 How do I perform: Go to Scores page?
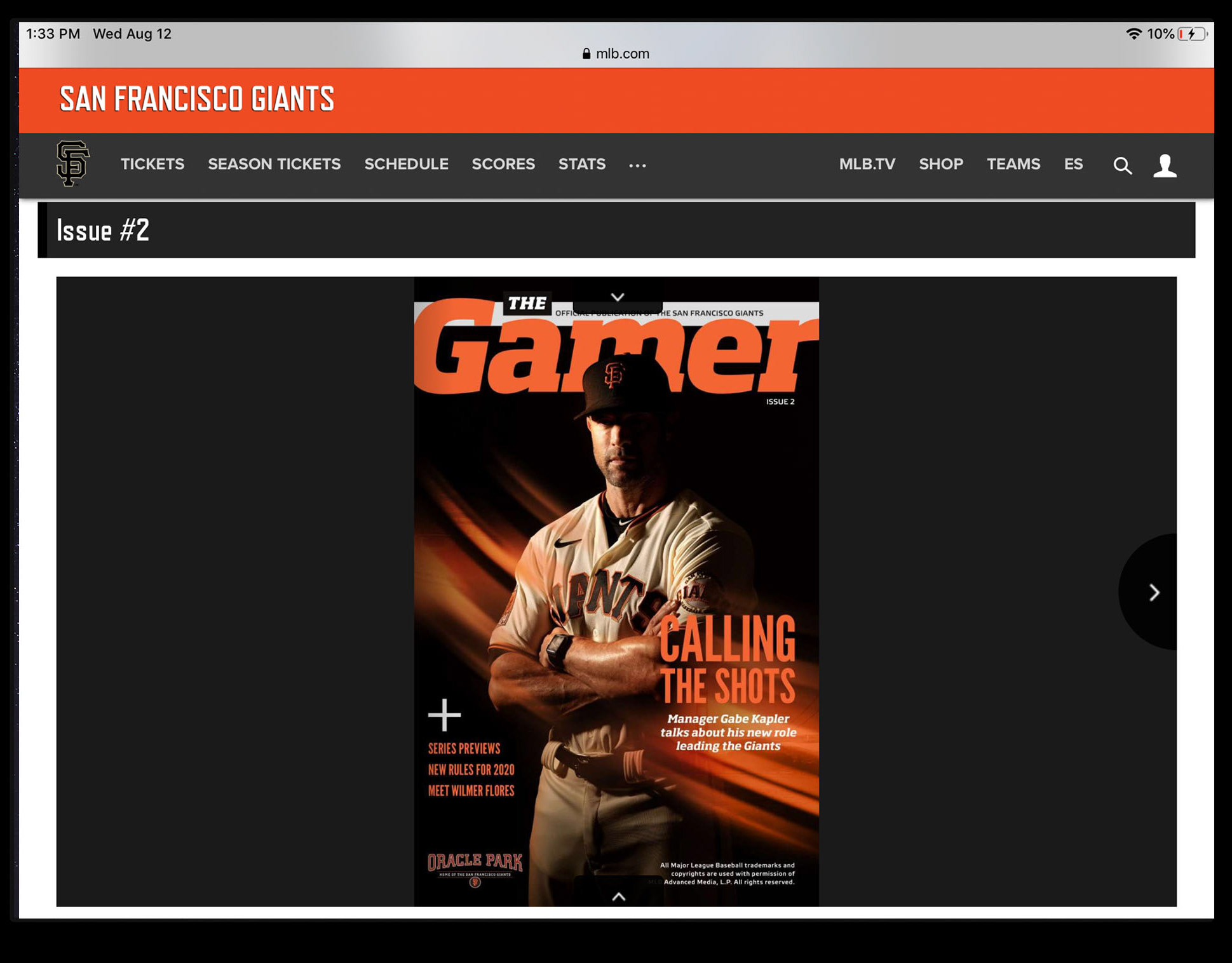click(503, 165)
